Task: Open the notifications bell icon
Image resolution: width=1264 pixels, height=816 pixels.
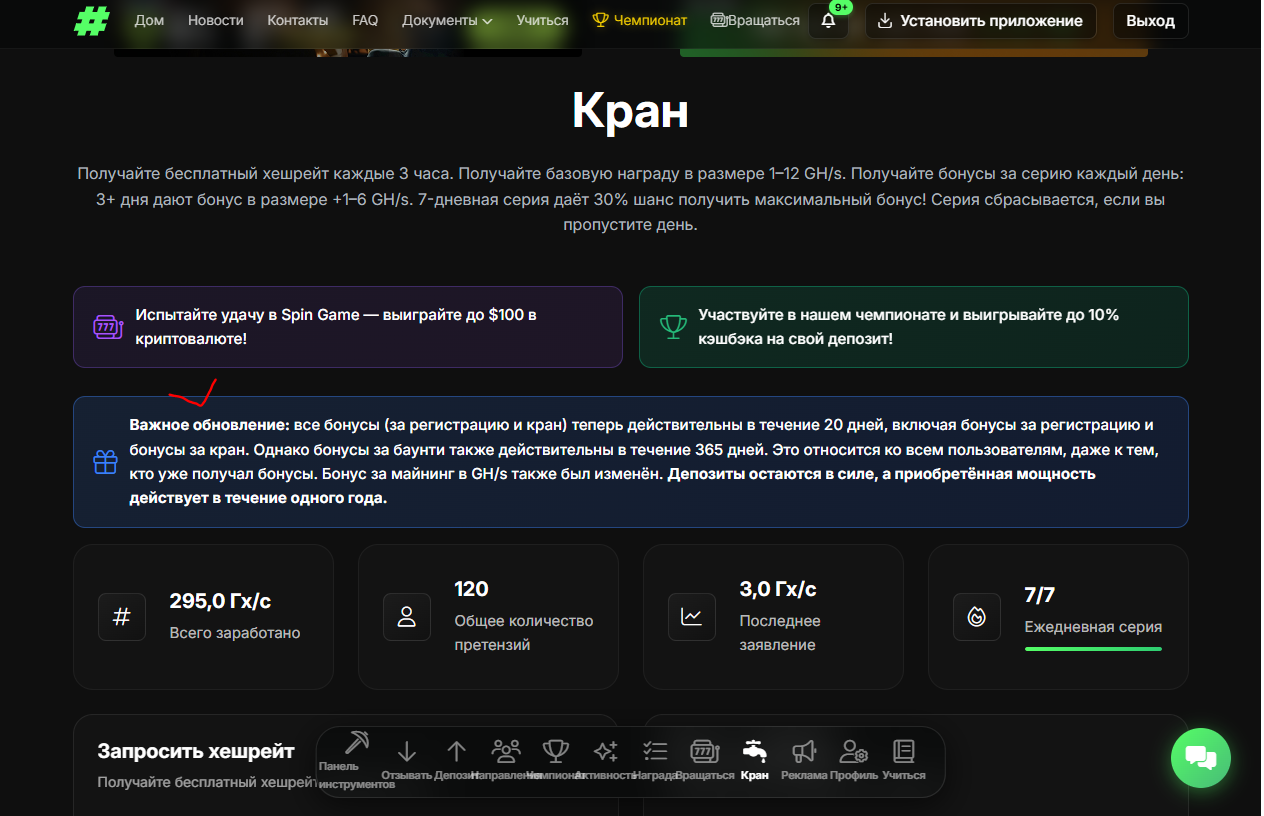Action: tap(828, 21)
